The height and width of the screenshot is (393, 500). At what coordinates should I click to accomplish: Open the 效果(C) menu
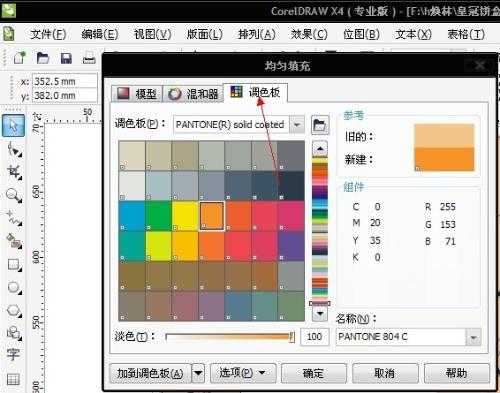tap(309, 34)
